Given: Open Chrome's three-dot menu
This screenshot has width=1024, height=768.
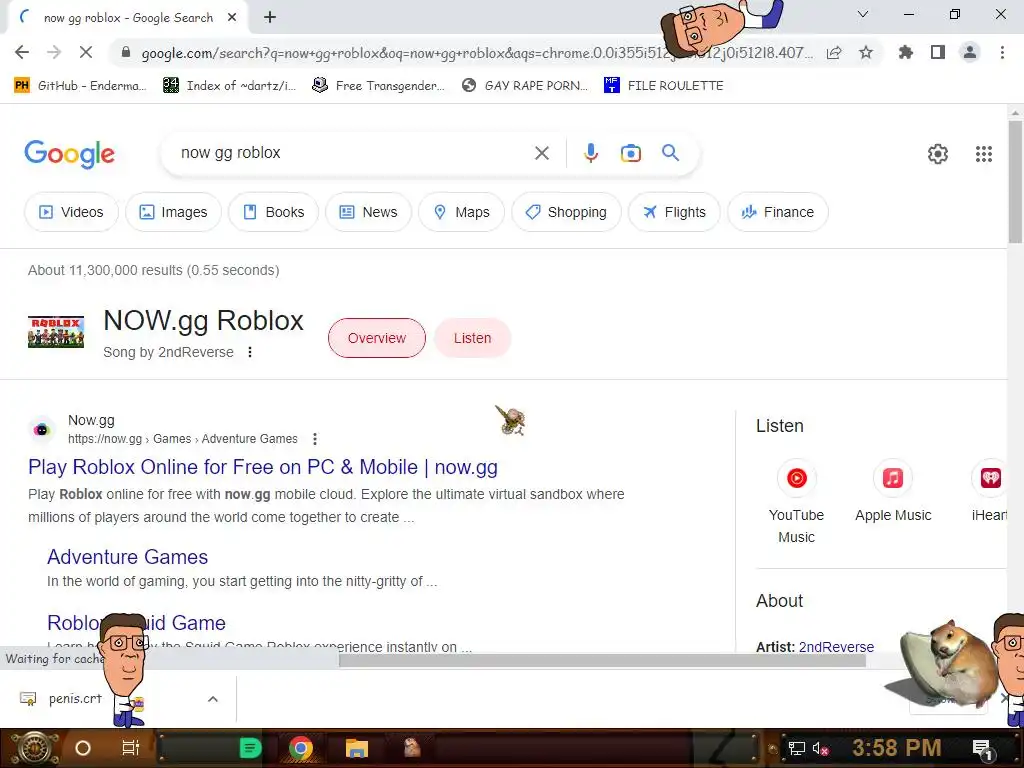Looking at the screenshot, I should [1002, 53].
